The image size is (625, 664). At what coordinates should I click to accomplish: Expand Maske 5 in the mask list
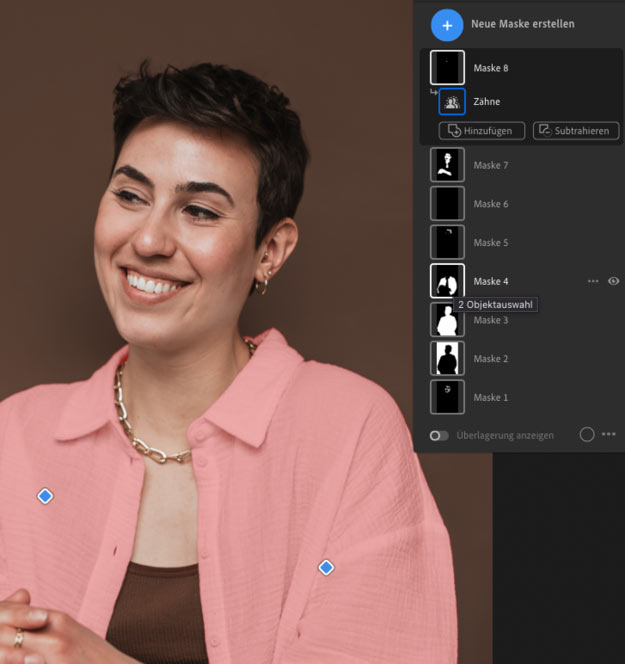coord(491,243)
